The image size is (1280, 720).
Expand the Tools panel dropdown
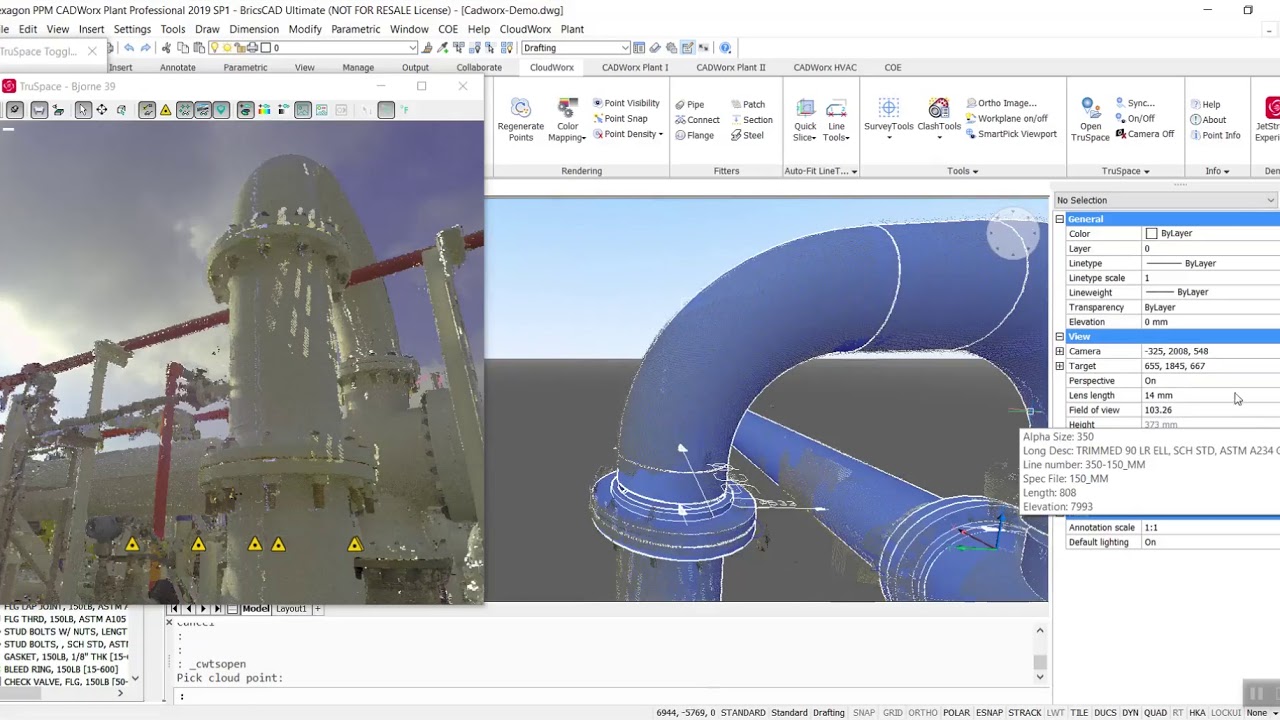[x=962, y=171]
